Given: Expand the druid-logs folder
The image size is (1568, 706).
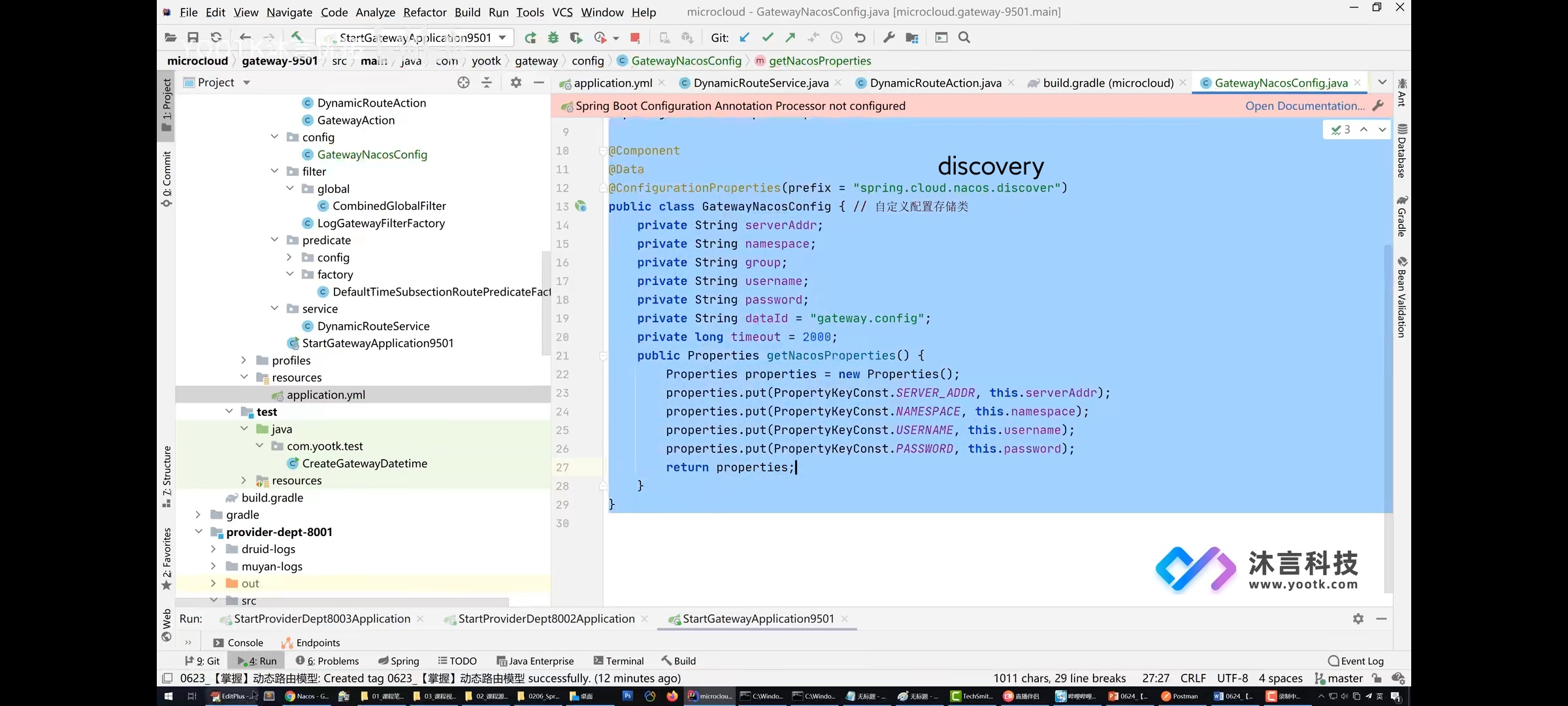Looking at the screenshot, I should [213, 549].
